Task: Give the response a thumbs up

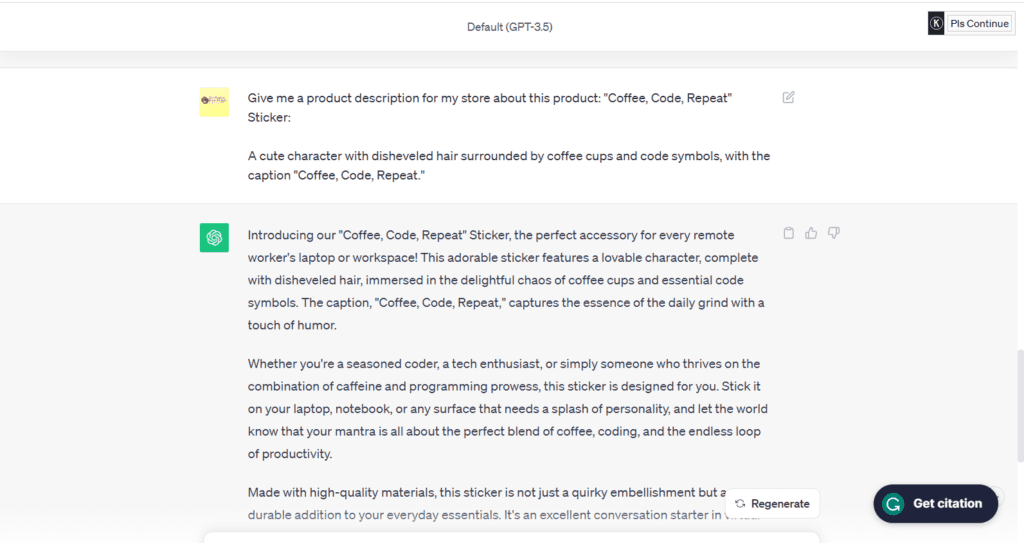Action: pos(811,233)
